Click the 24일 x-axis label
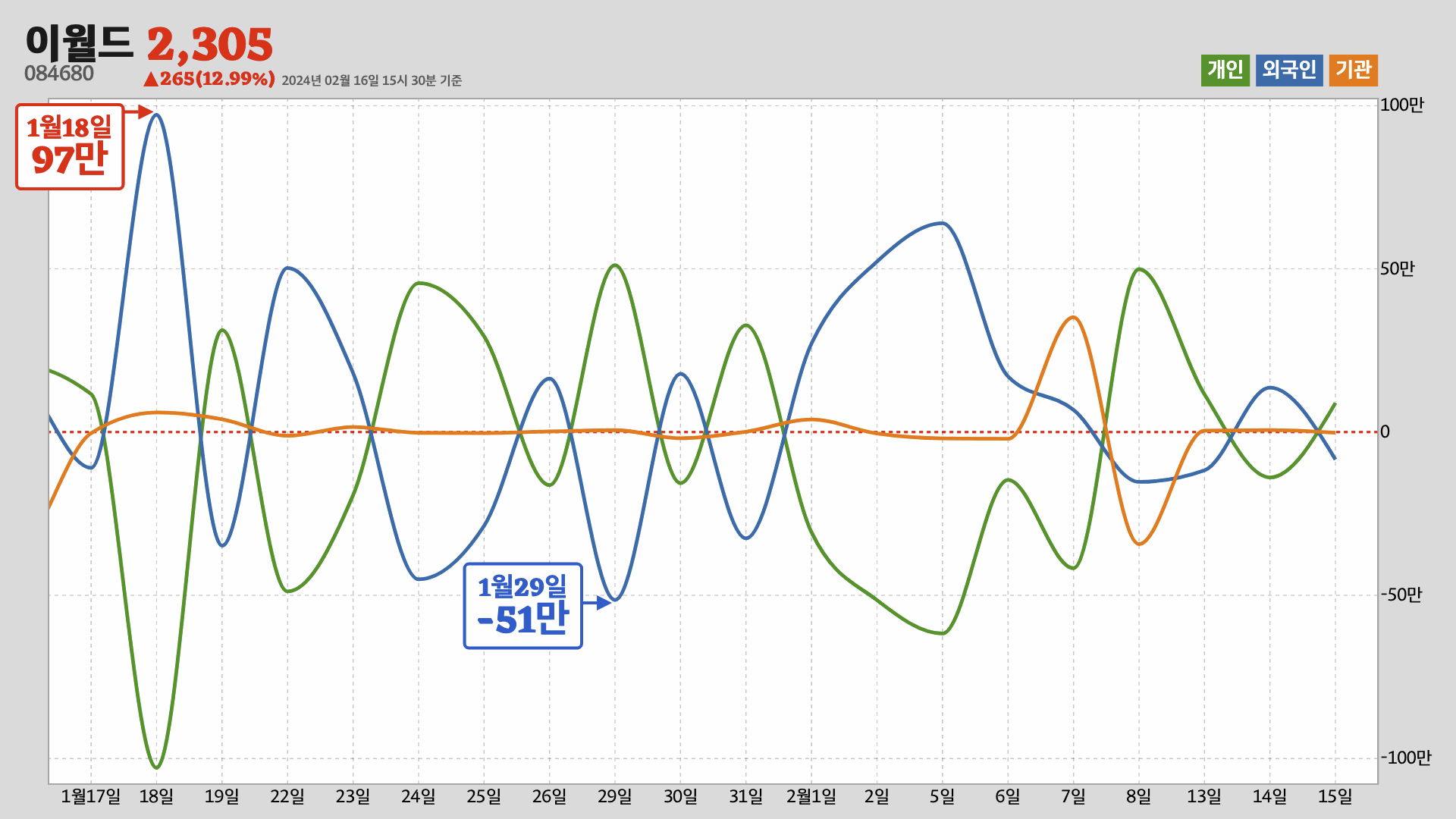This screenshot has height=819, width=1456. click(419, 797)
